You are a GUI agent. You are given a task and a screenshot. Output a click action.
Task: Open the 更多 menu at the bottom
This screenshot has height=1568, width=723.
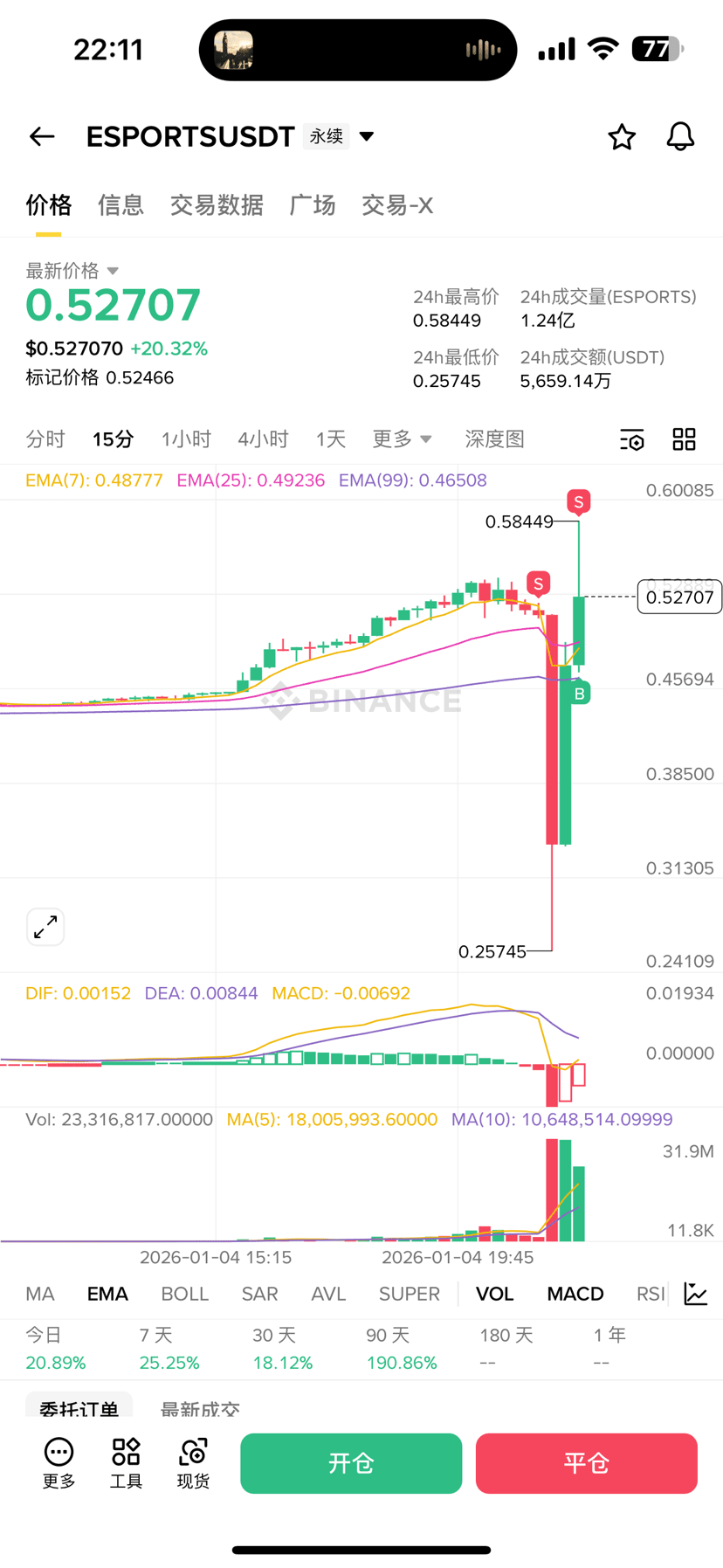[59, 1463]
